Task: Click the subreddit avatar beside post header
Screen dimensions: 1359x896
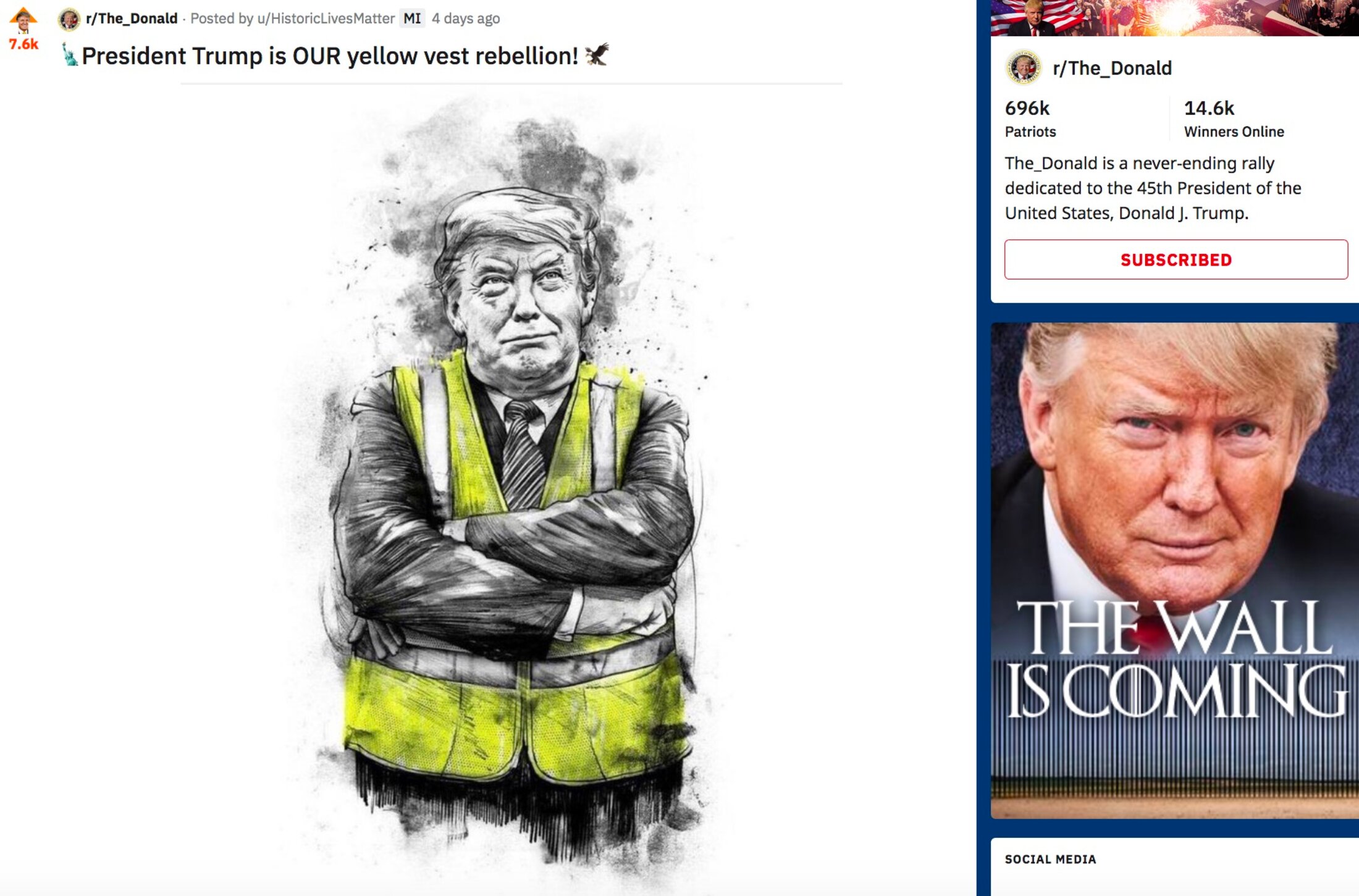Action: [69, 19]
